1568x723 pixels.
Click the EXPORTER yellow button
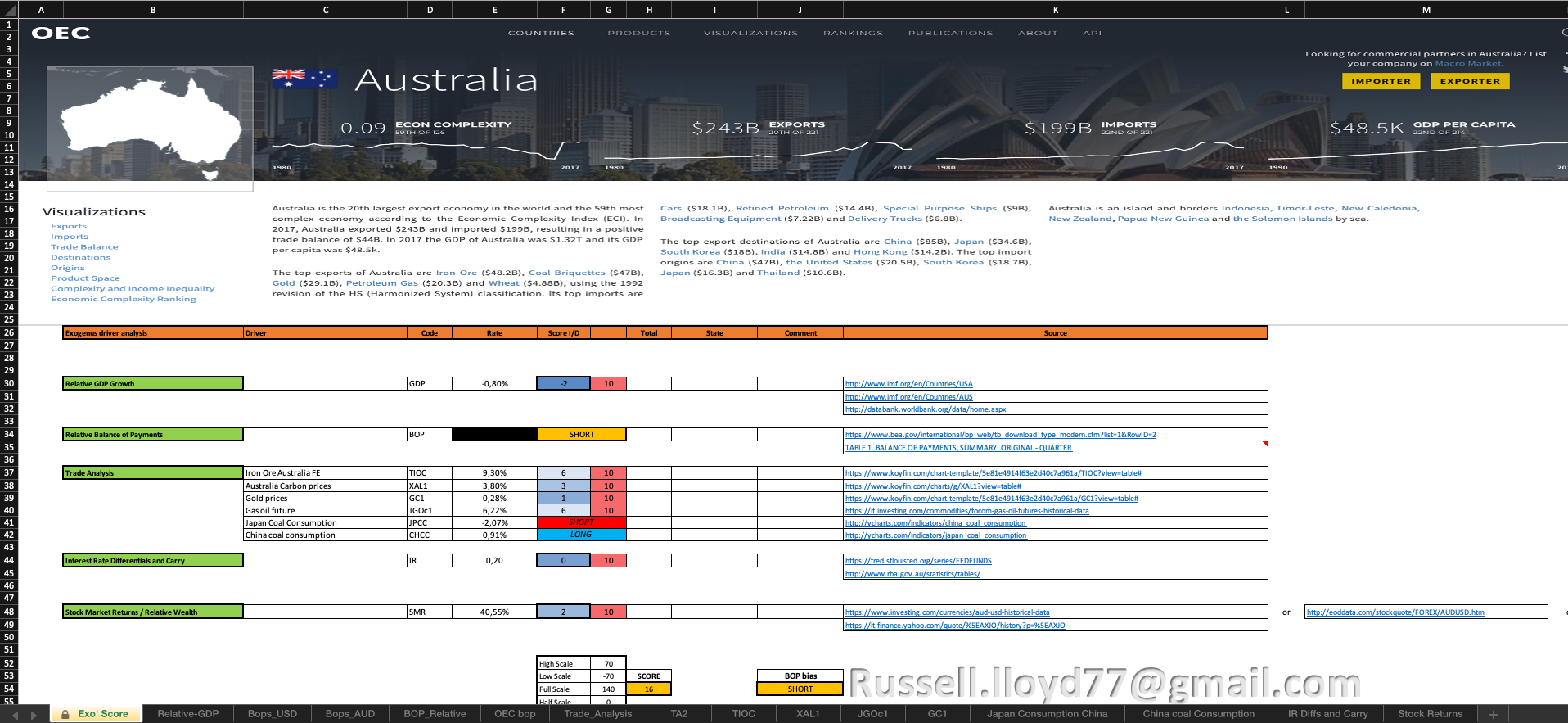[x=1470, y=81]
